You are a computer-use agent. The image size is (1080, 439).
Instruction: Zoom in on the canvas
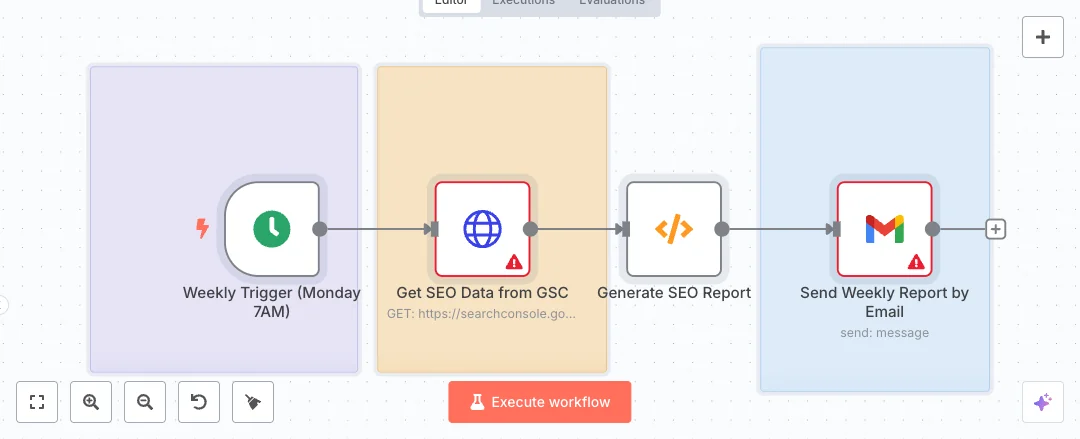tap(91, 402)
